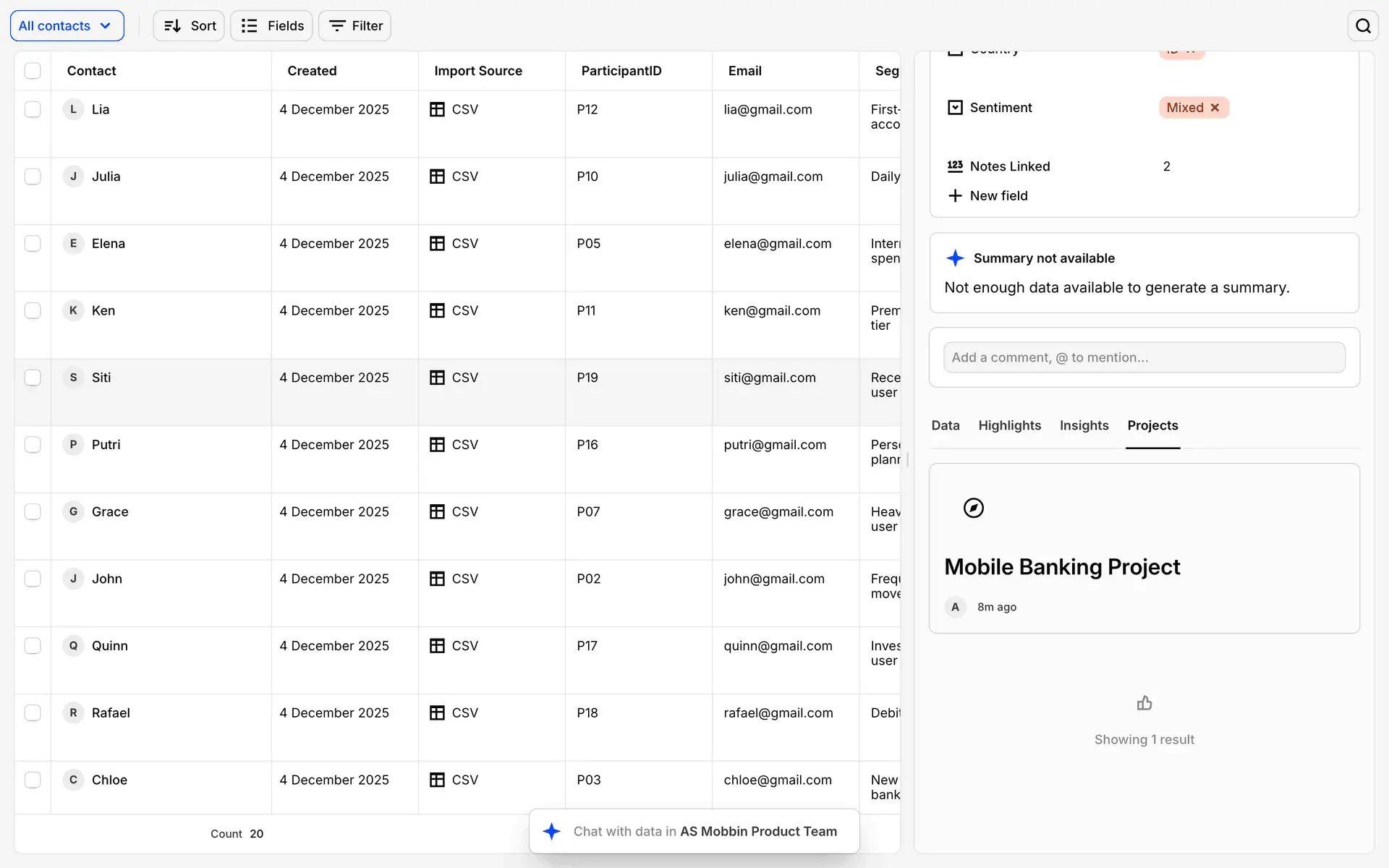This screenshot has width=1389, height=868.
Task: Click the compass icon on project card
Action: click(x=974, y=508)
